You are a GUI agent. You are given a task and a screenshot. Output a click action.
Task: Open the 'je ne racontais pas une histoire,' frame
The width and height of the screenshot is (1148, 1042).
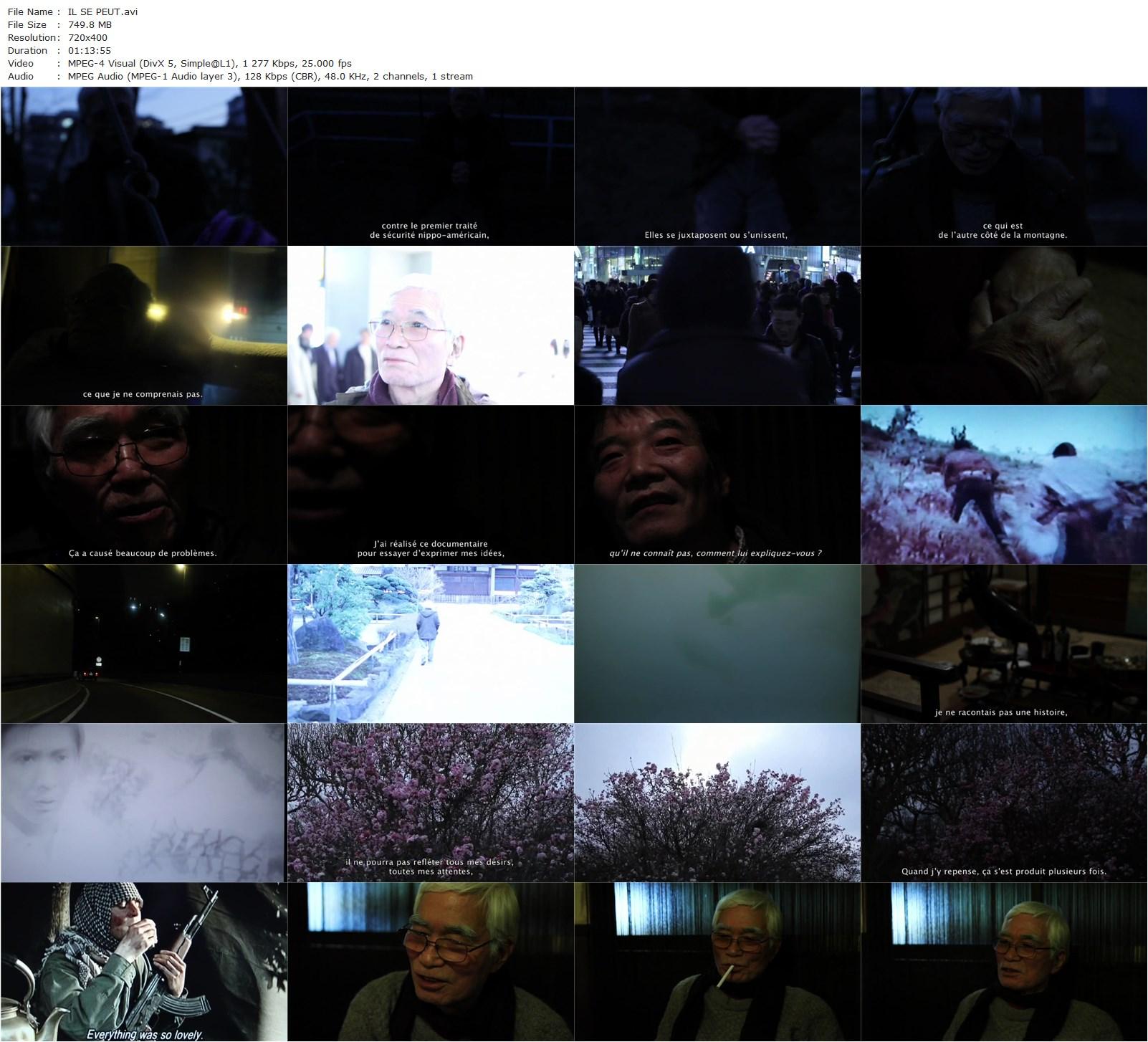point(1004,644)
